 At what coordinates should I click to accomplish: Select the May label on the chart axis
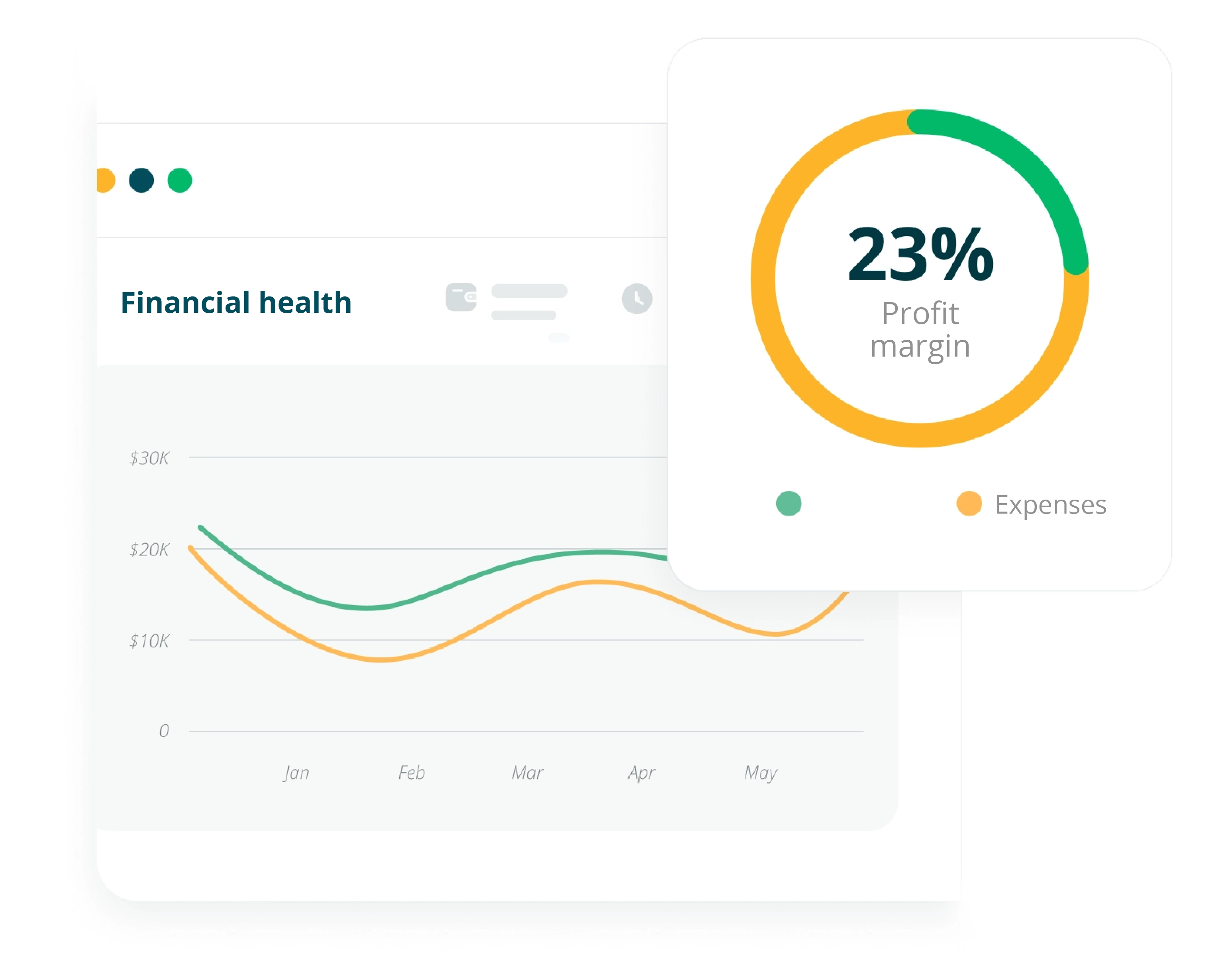761,773
